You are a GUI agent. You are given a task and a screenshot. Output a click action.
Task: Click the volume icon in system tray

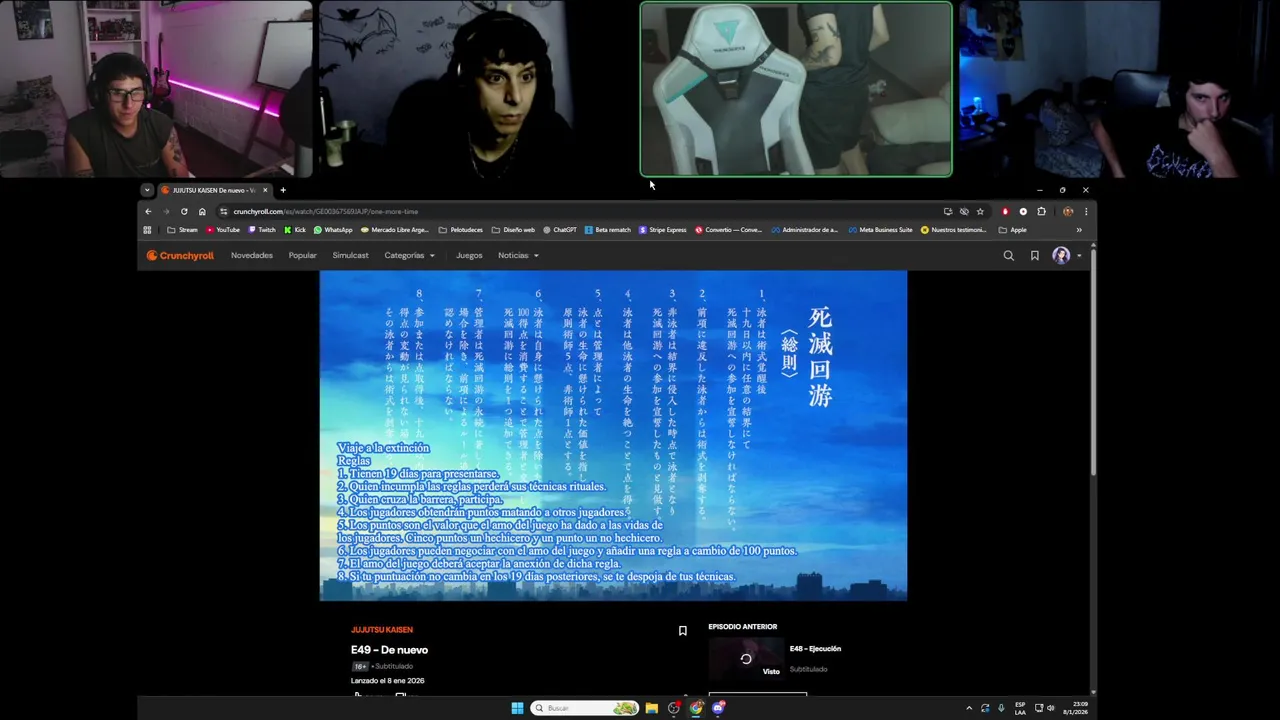click(x=1050, y=708)
